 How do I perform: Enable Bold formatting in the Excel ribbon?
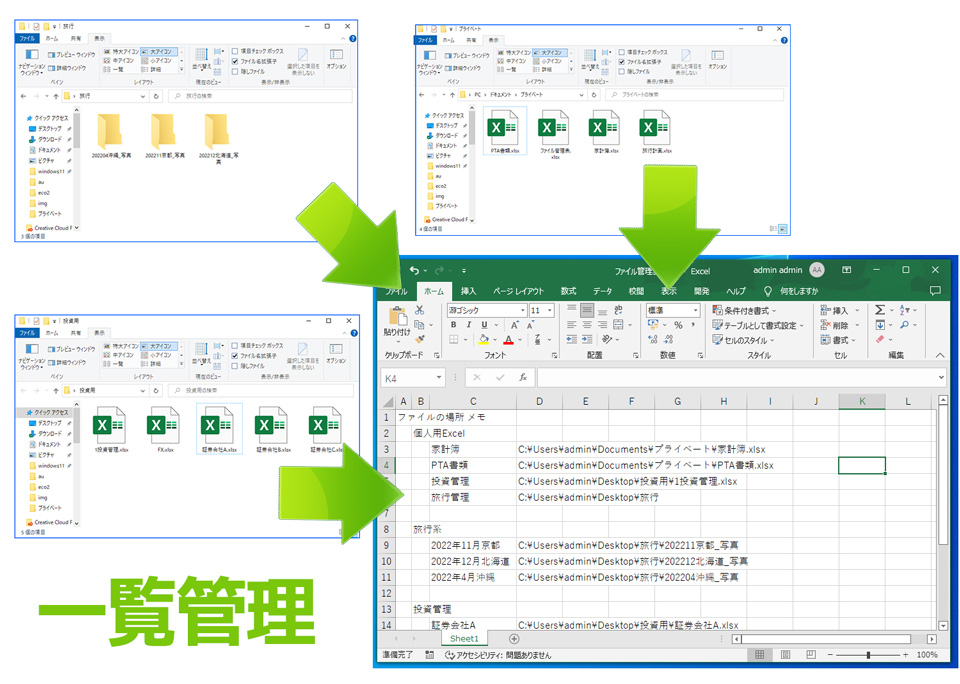pyautogui.click(x=453, y=324)
